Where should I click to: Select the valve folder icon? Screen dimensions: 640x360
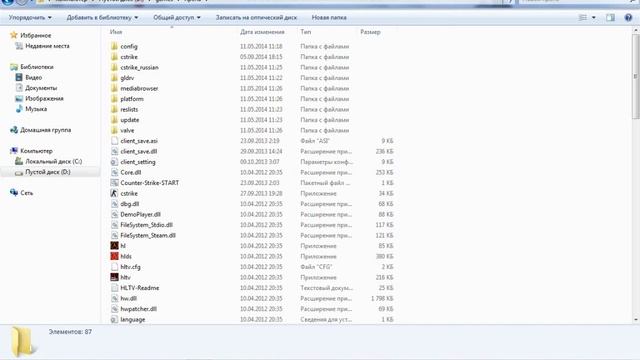pyautogui.click(x=114, y=131)
